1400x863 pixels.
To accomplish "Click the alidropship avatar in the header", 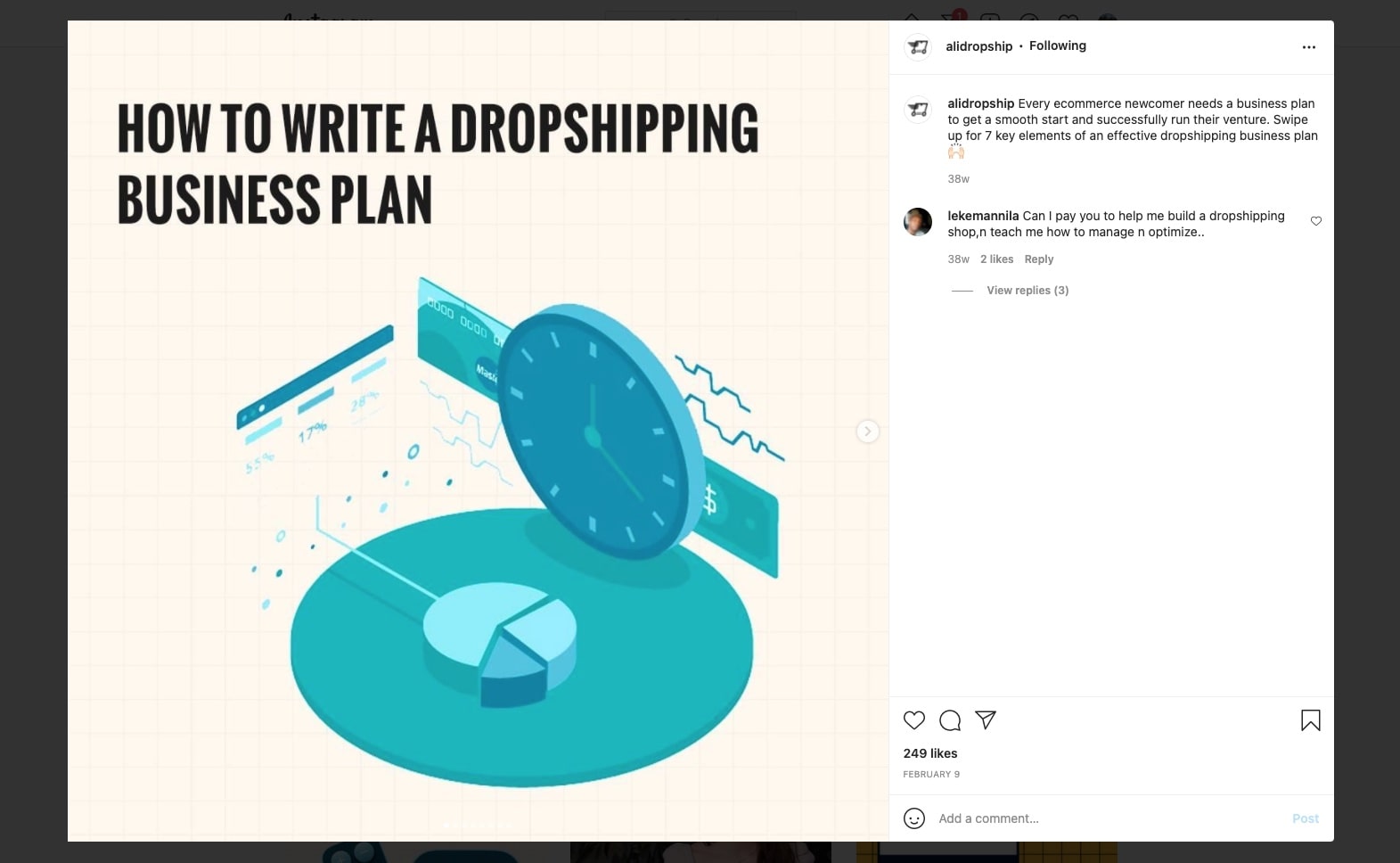I will coord(918,46).
